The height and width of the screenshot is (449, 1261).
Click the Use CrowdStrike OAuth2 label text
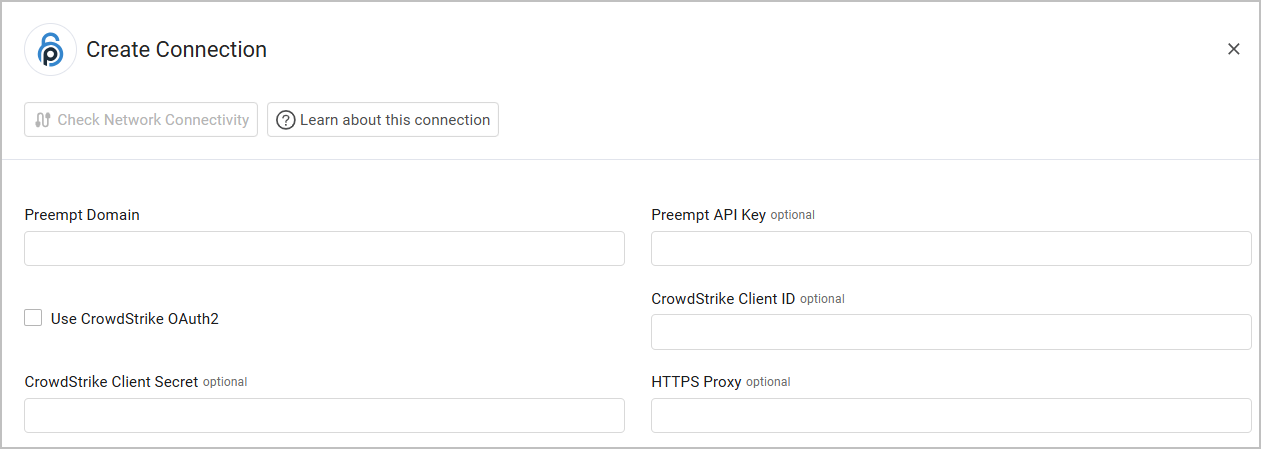tap(135, 319)
